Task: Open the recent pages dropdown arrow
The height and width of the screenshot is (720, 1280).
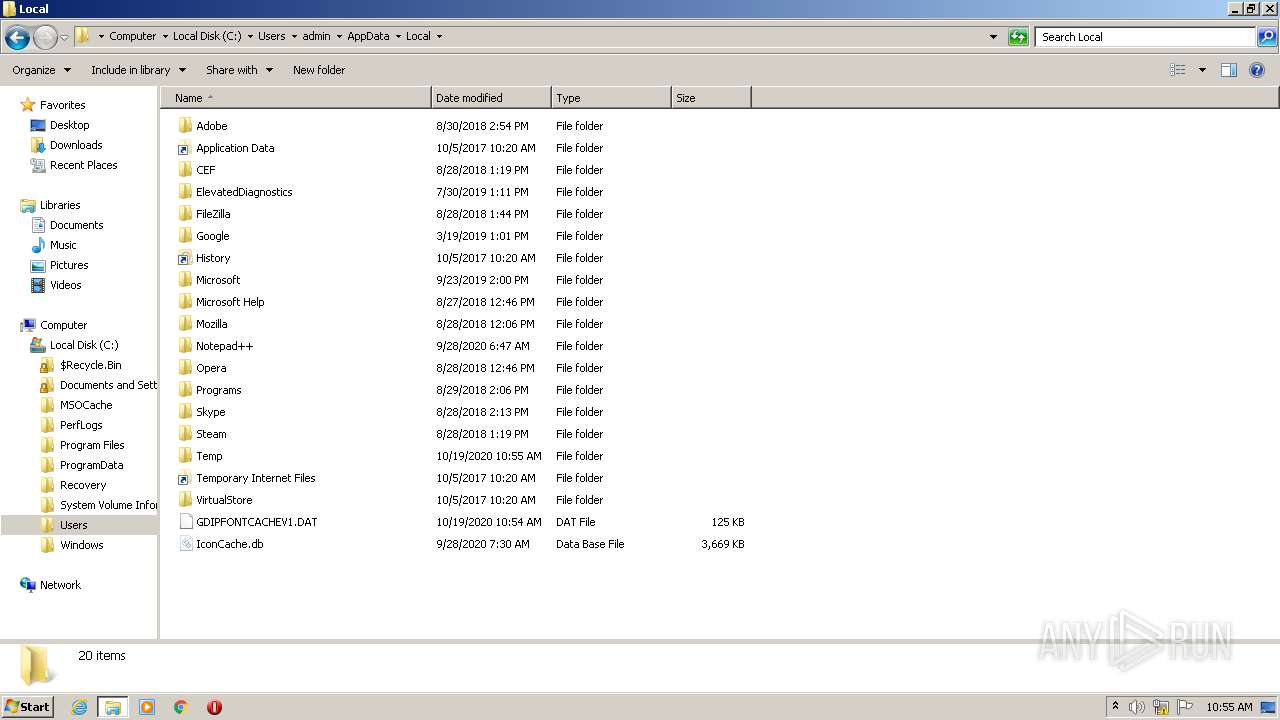Action: [x=64, y=38]
